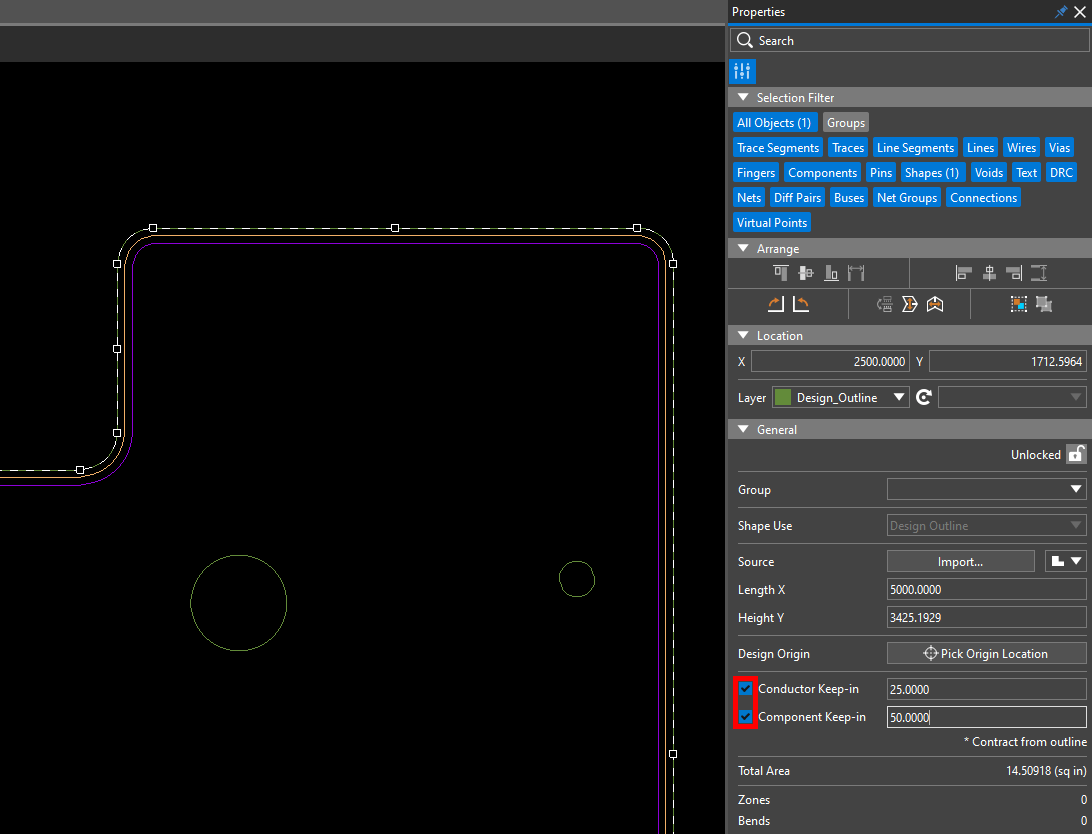1092x834 pixels.
Task: Toggle the Unlocked lock icon
Action: [x=1076, y=453]
